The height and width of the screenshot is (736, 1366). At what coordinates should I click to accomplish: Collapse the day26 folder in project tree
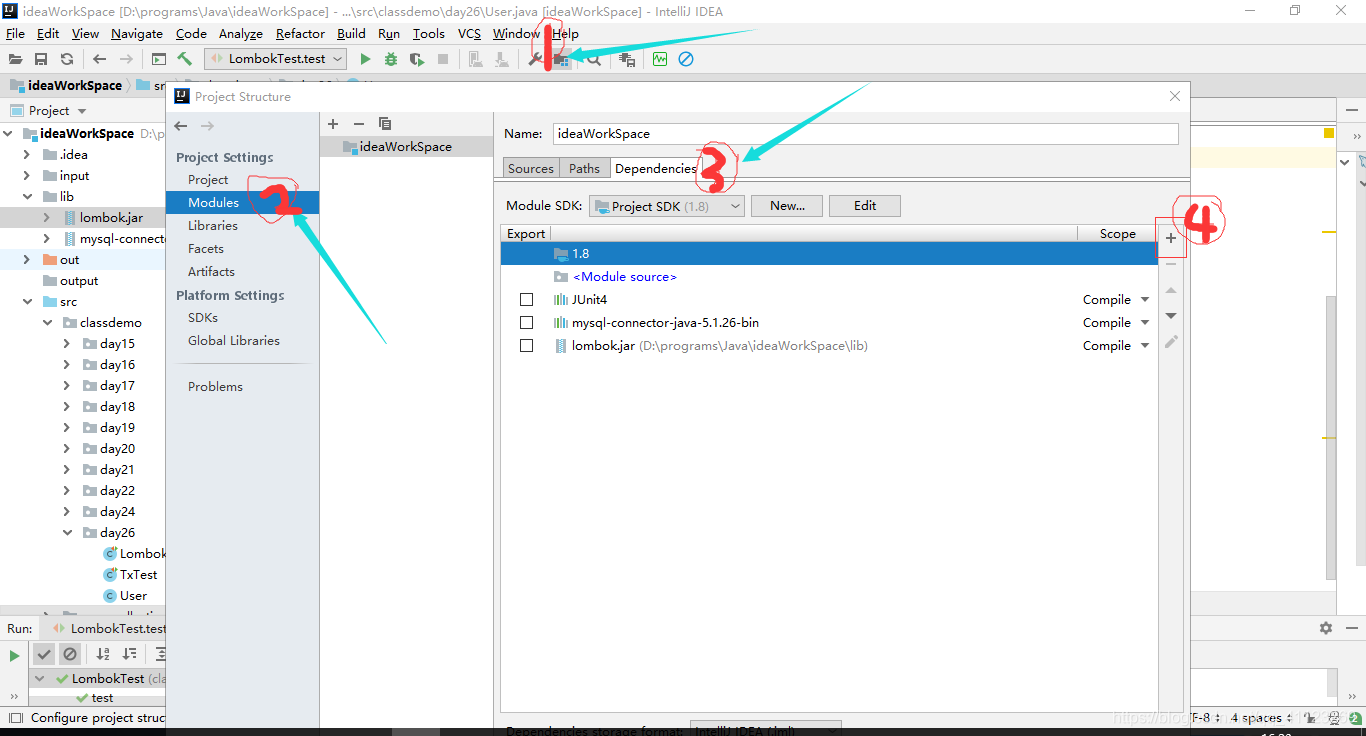[67, 533]
